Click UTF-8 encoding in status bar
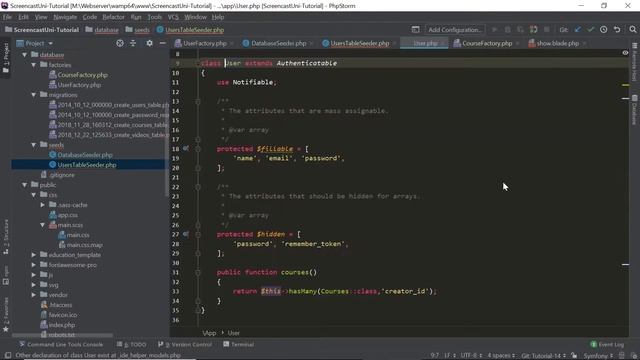 [x=471, y=356]
